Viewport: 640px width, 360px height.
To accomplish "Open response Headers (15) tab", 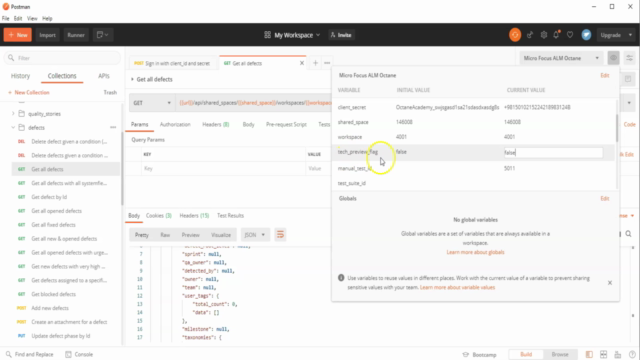I will (x=194, y=216).
